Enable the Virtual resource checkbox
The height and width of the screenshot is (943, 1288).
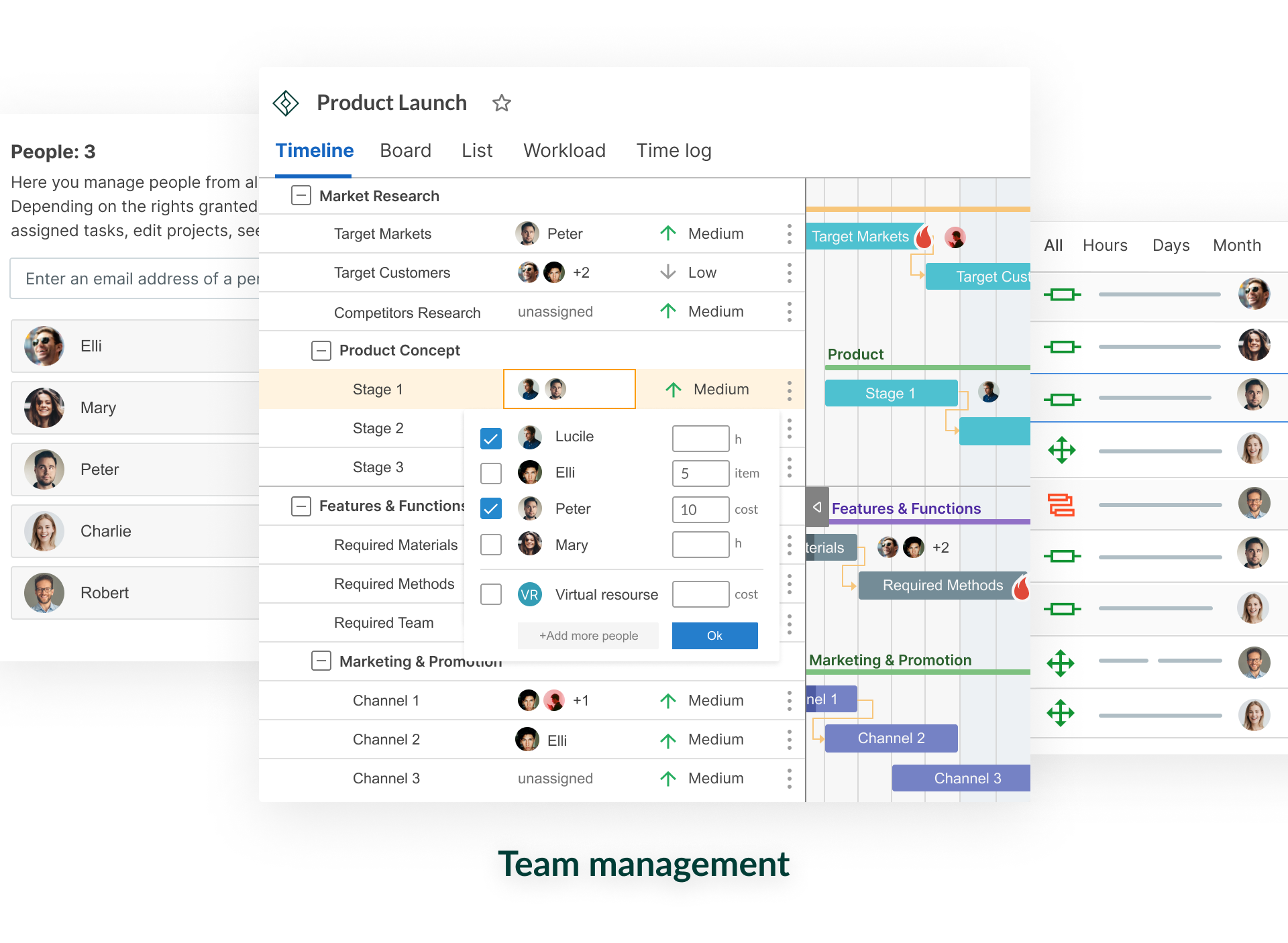click(491, 594)
